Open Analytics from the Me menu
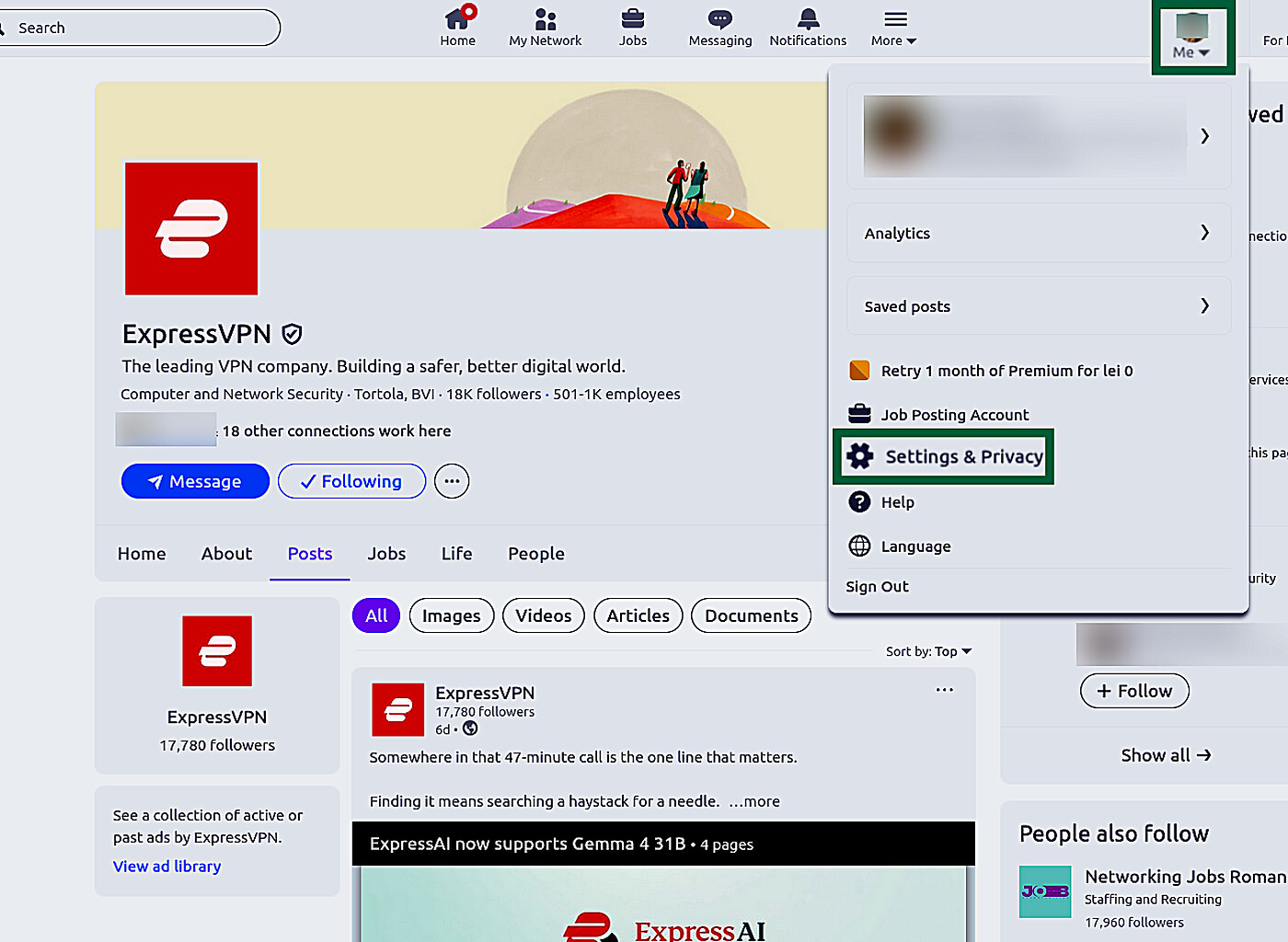The width and height of the screenshot is (1288, 942). [x=1039, y=233]
